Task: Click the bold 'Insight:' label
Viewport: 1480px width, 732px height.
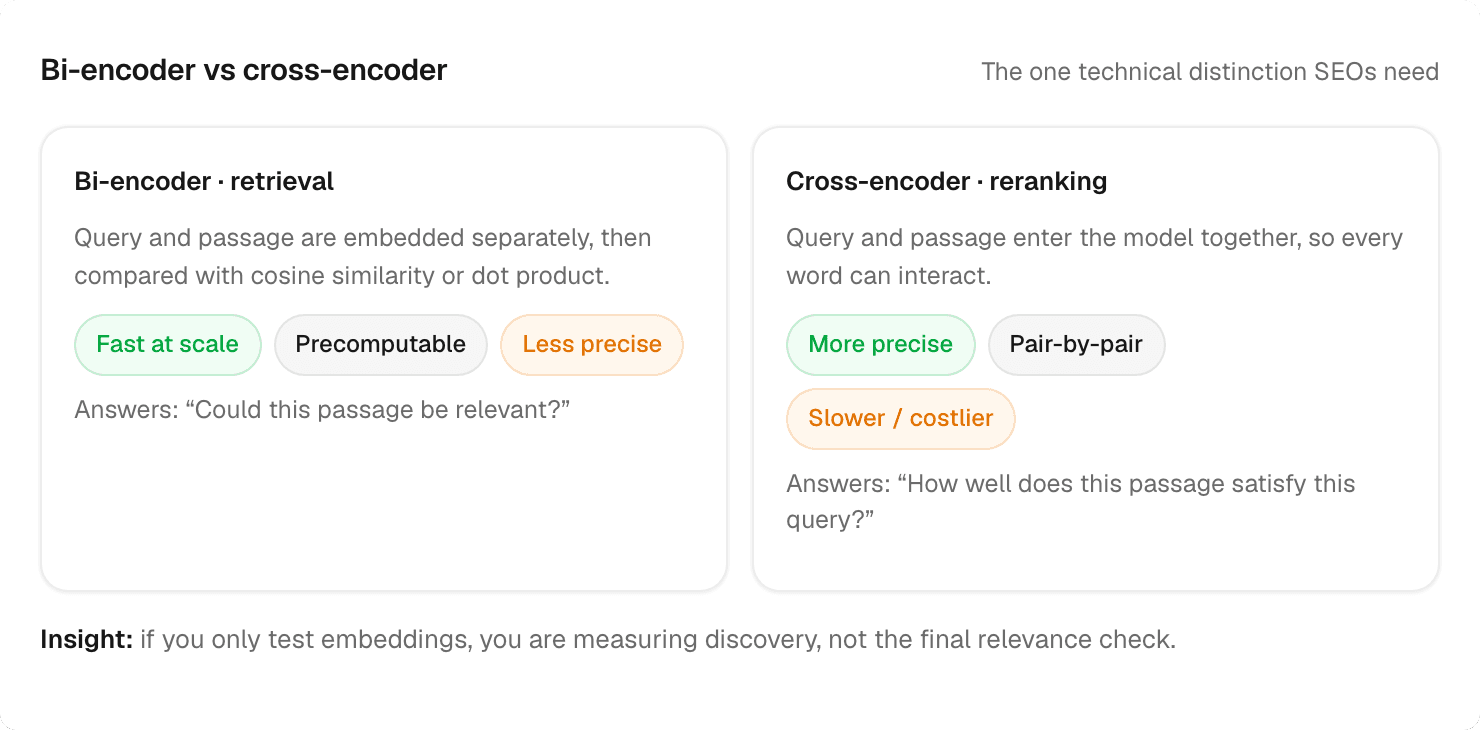Action: point(87,640)
